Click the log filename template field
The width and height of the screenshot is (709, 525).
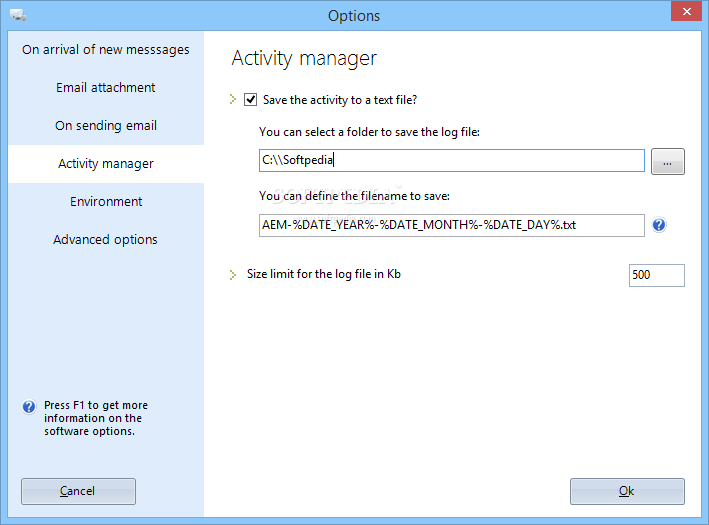click(x=452, y=225)
